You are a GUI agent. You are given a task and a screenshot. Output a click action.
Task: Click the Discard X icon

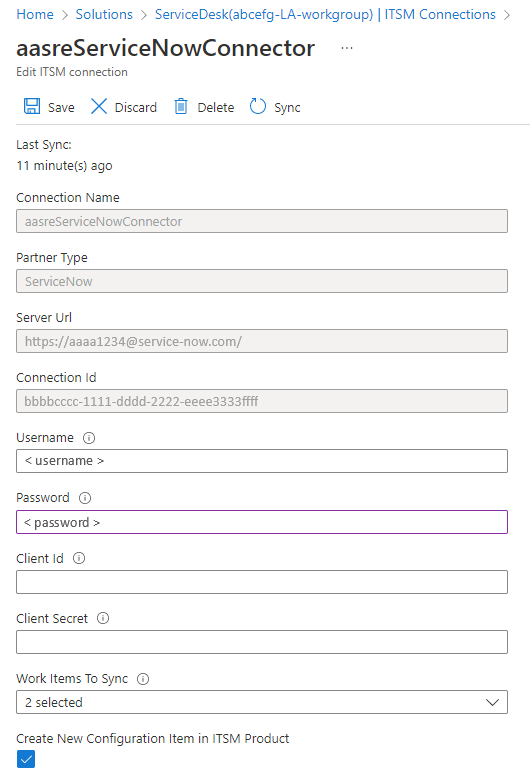99,106
